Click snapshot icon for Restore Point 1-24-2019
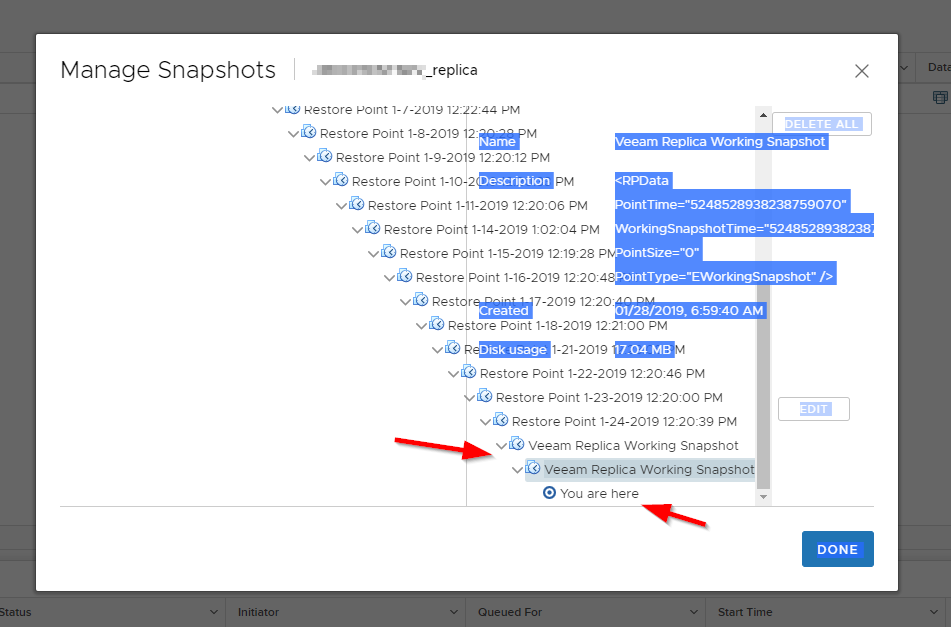951x627 pixels. (x=501, y=420)
